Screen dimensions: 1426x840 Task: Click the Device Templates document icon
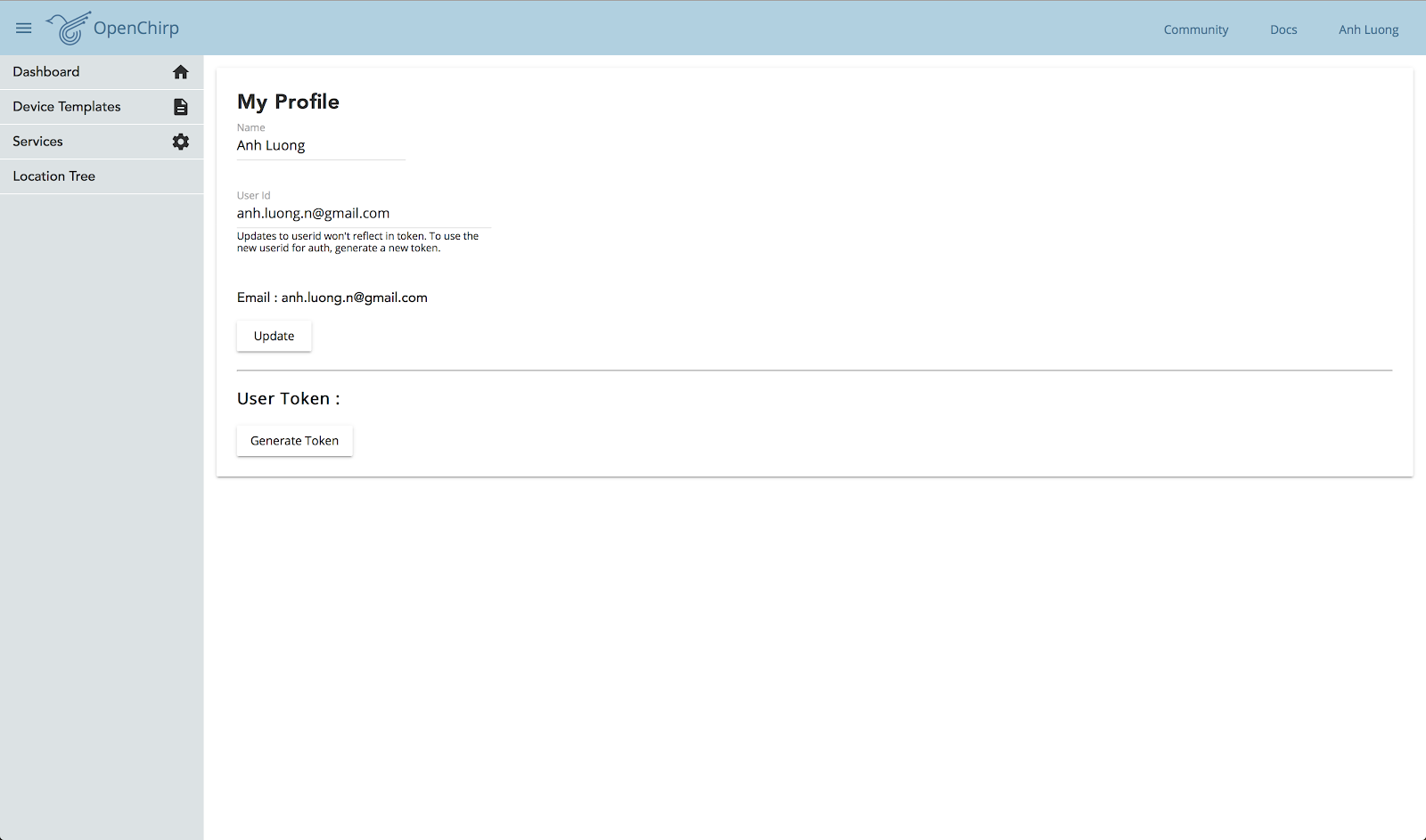click(x=181, y=107)
